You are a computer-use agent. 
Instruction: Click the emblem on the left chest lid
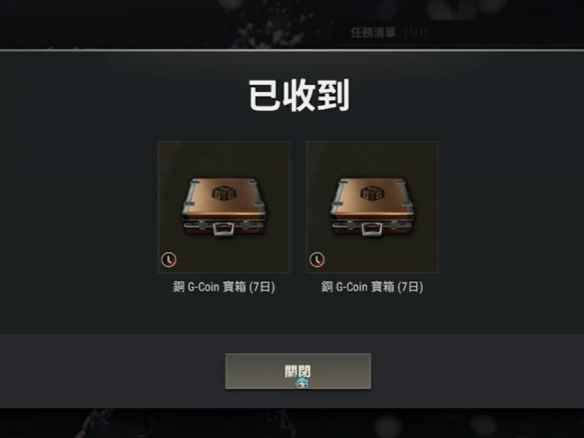pyautogui.click(x=225, y=193)
